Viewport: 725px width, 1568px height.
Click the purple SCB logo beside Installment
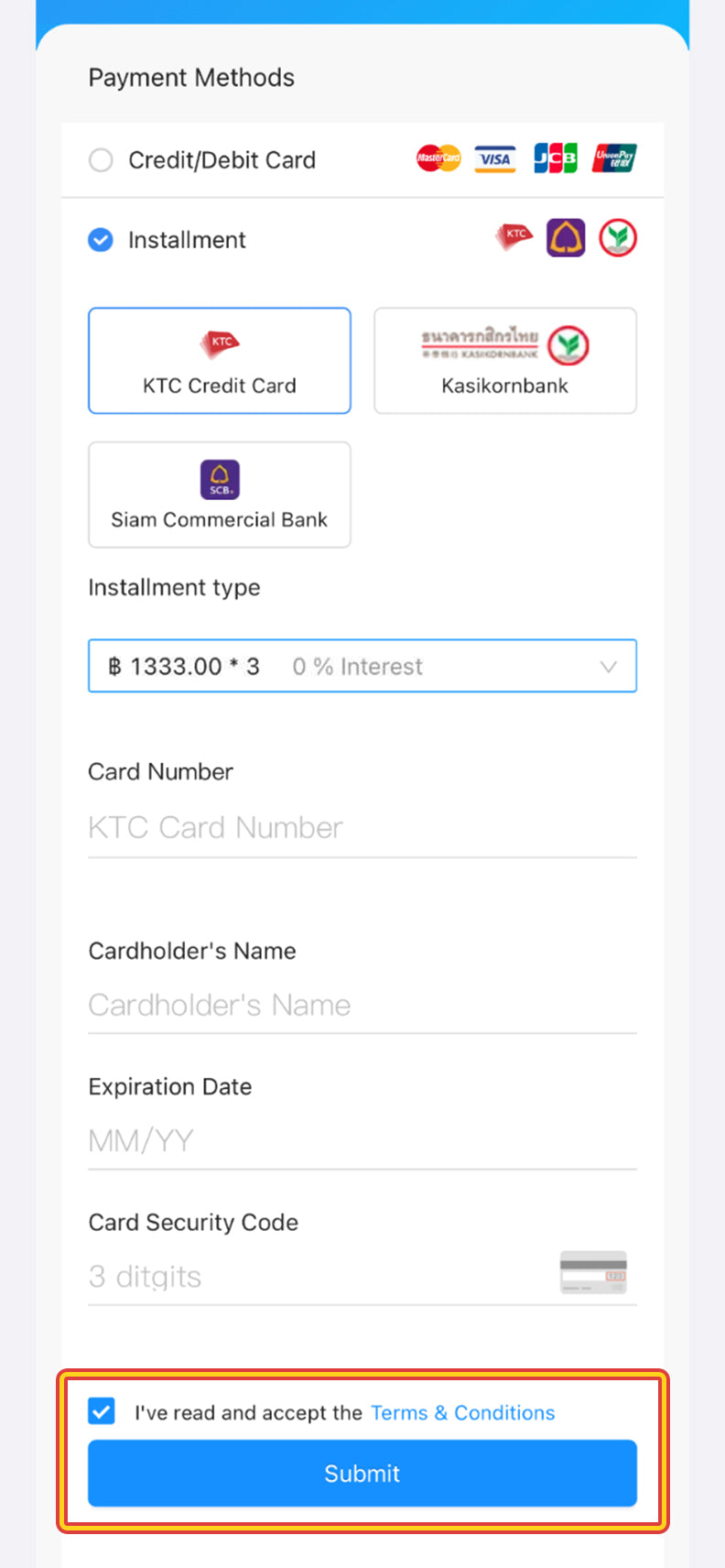click(566, 238)
